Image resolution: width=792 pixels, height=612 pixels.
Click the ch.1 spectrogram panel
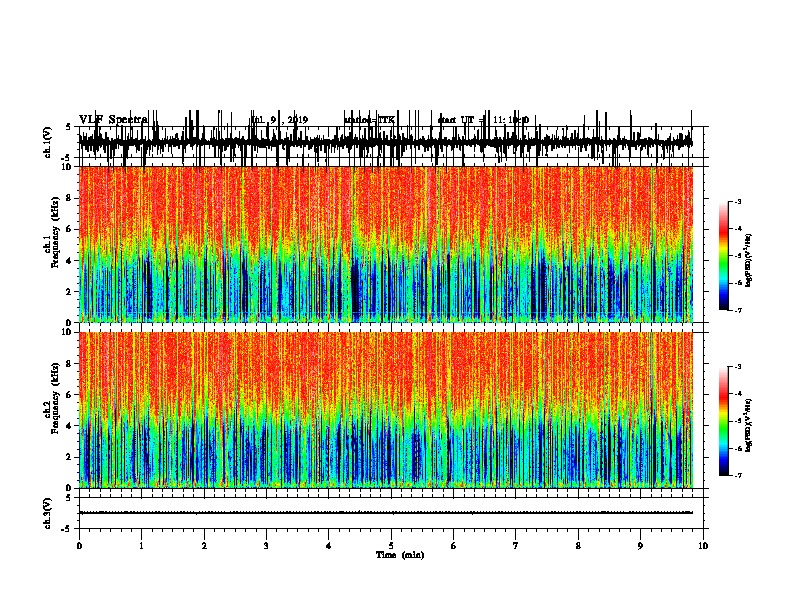[386, 244]
